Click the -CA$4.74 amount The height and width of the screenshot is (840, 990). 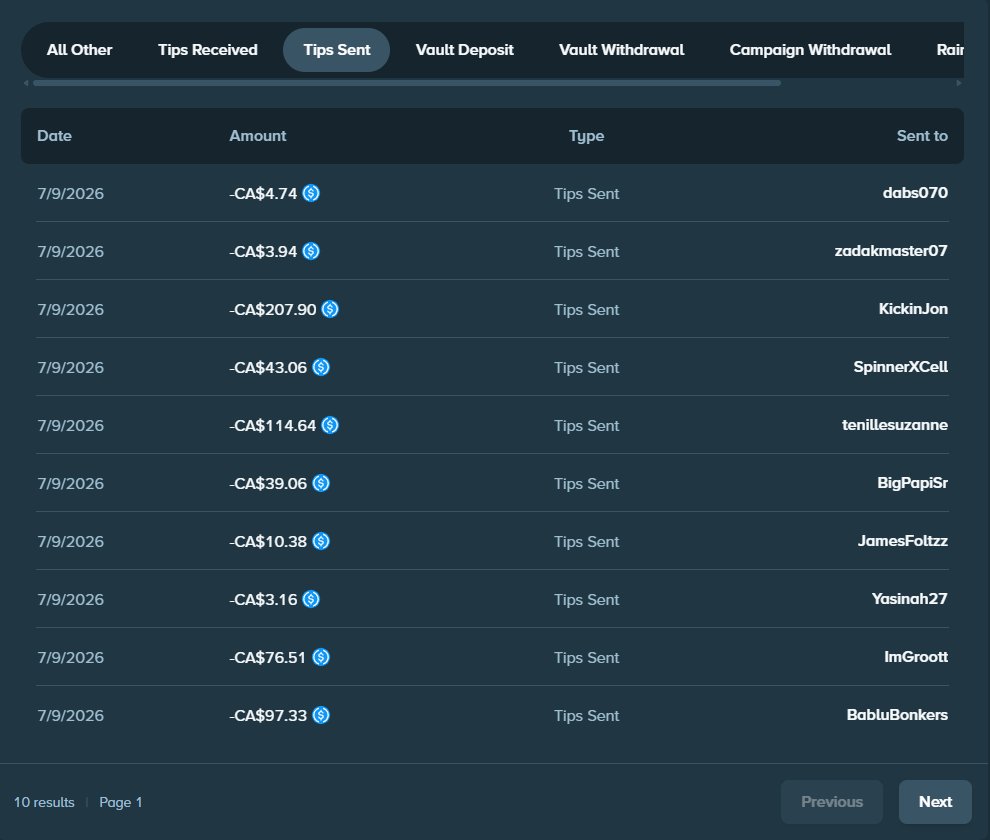[x=263, y=193]
